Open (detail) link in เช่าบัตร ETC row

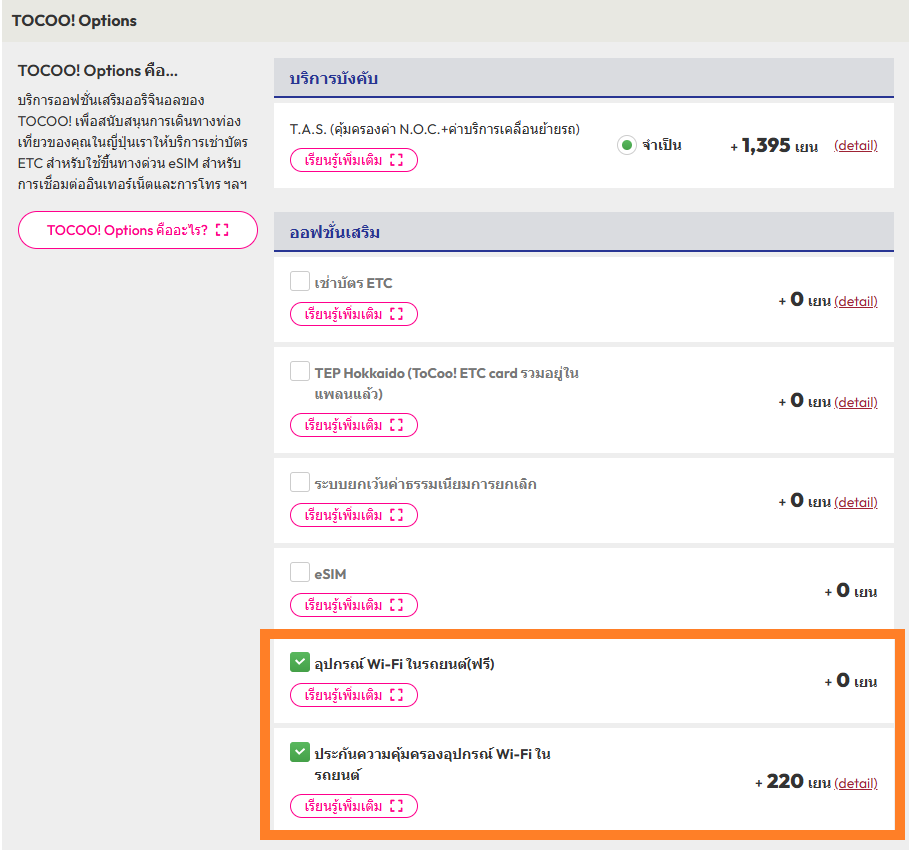tap(856, 302)
